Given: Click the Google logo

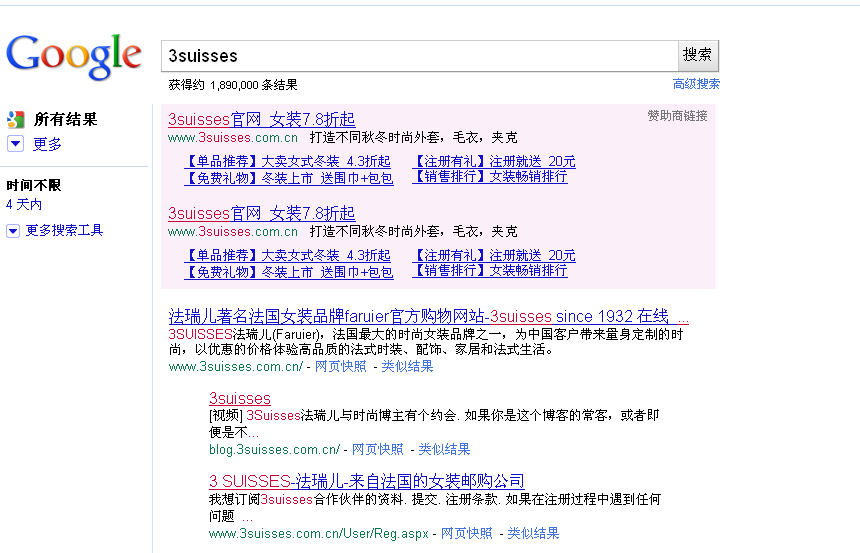Looking at the screenshot, I should coord(73,57).
